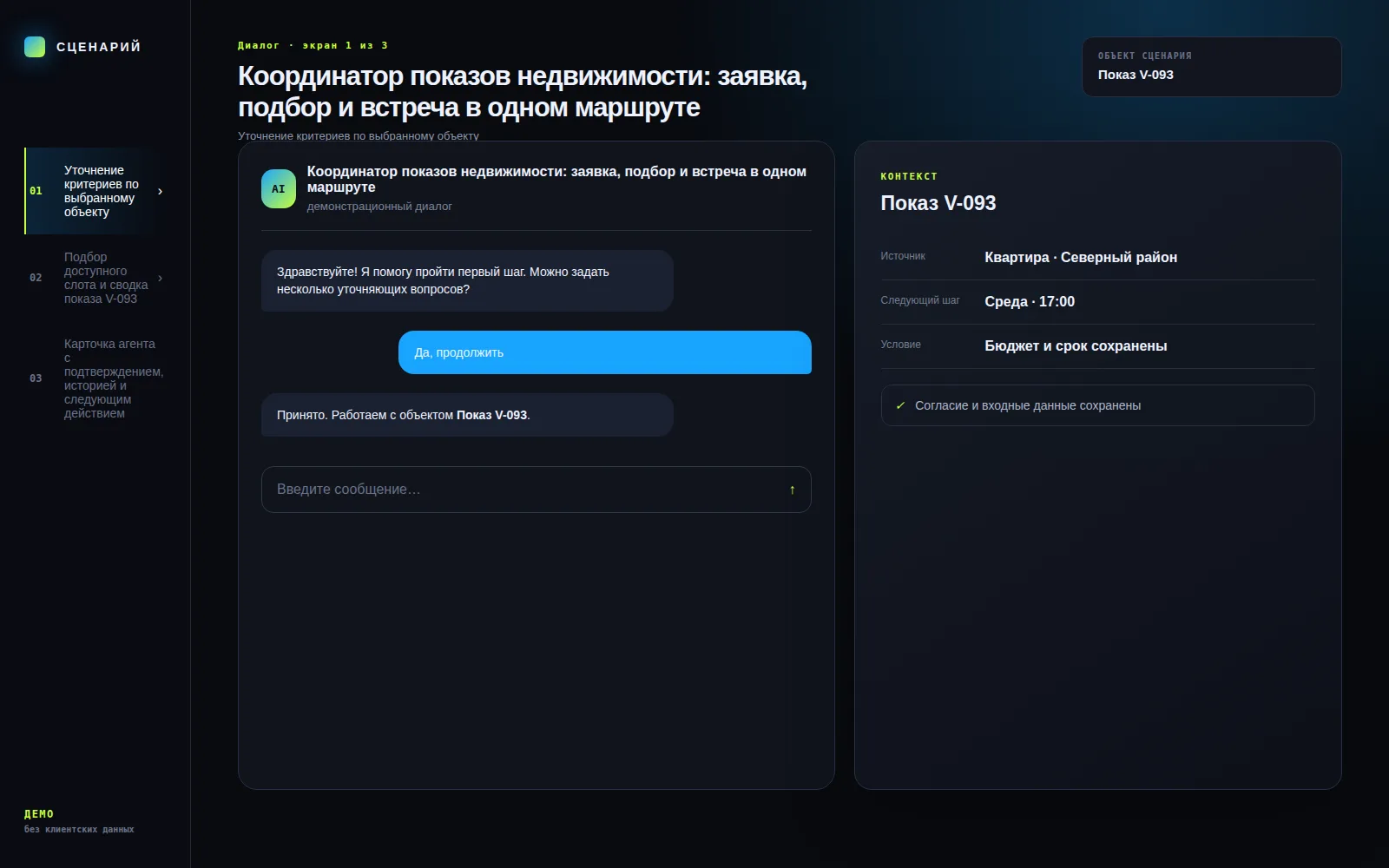This screenshot has height=868, width=1389.
Task: Click the демонстрационный диалог subtitle
Action: point(379,207)
